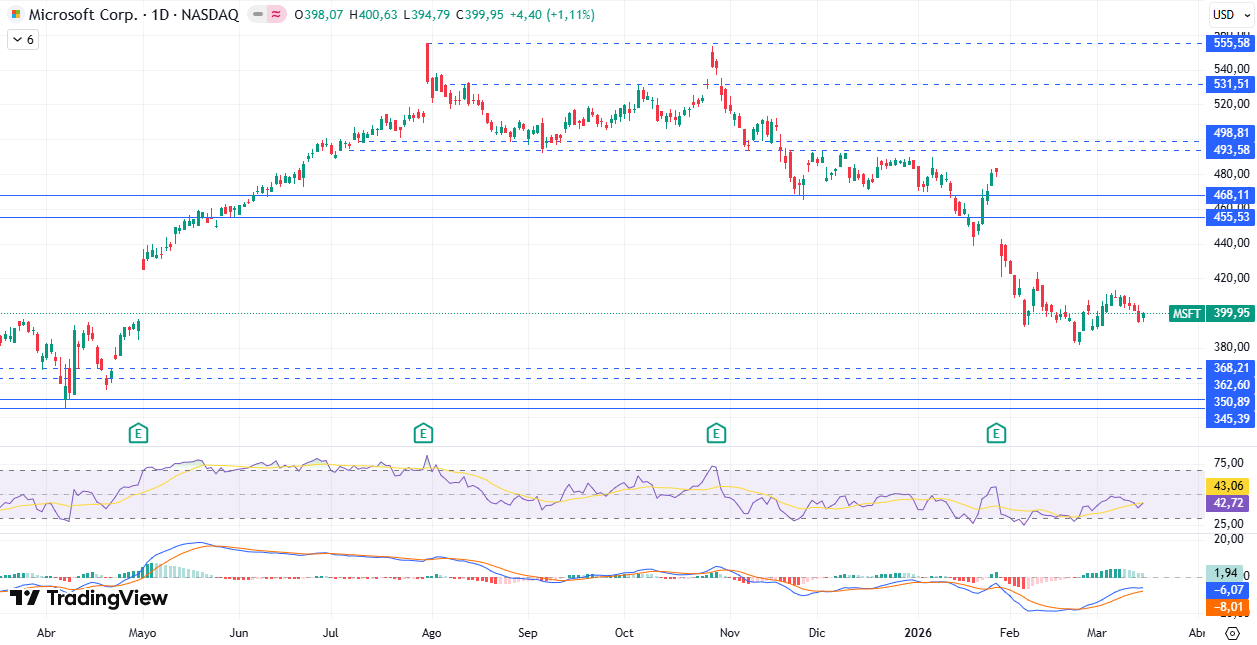1257x645 pixels.
Task: Select the MSFT price label on axis
Action: [x=1187, y=313]
